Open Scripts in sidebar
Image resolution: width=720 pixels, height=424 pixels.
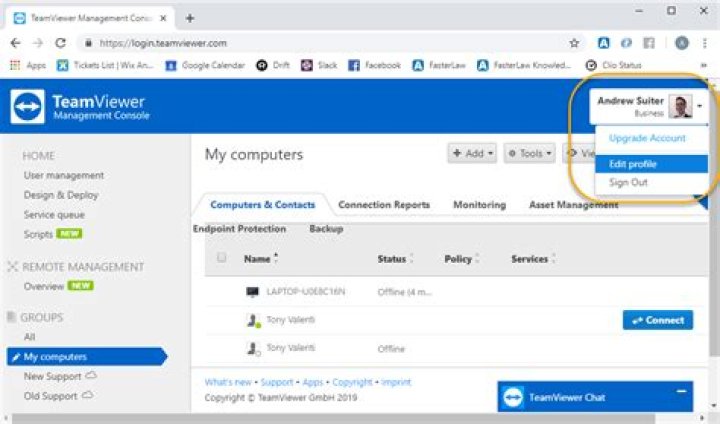(x=39, y=234)
